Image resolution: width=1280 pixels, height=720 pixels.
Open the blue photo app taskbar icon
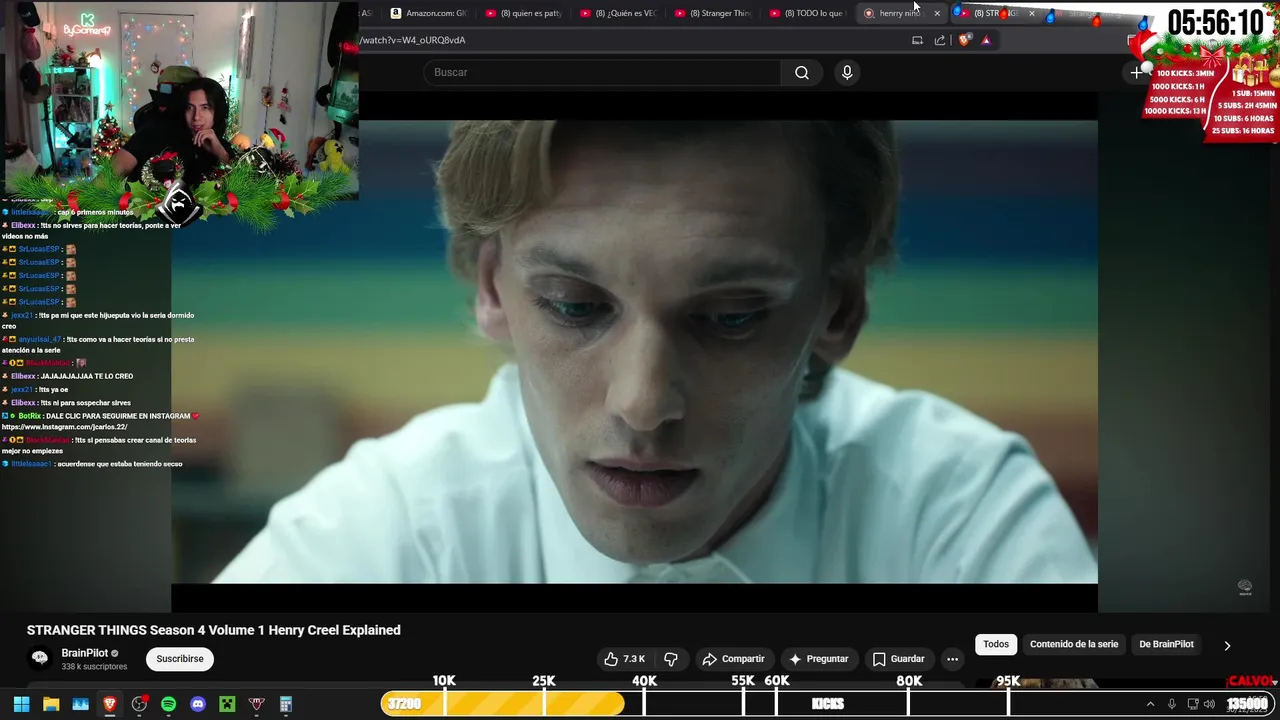pyautogui.click(x=80, y=704)
